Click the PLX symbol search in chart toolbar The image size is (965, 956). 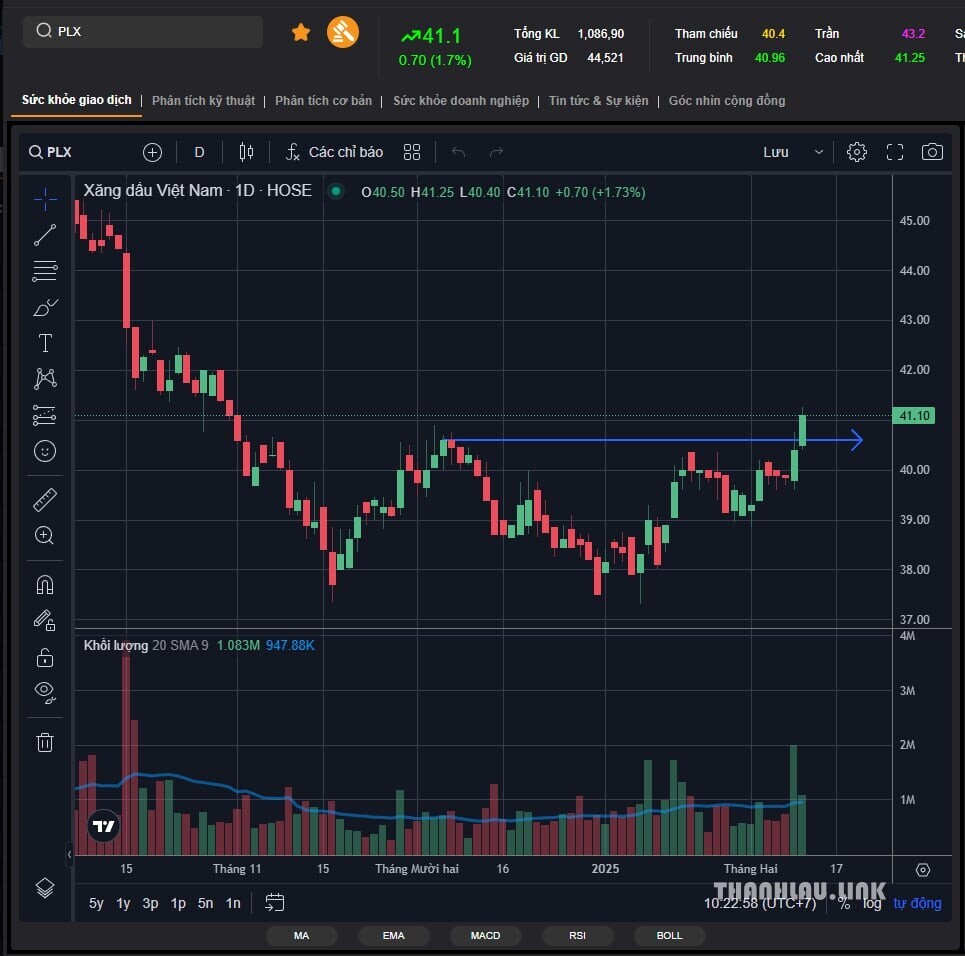(50, 152)
